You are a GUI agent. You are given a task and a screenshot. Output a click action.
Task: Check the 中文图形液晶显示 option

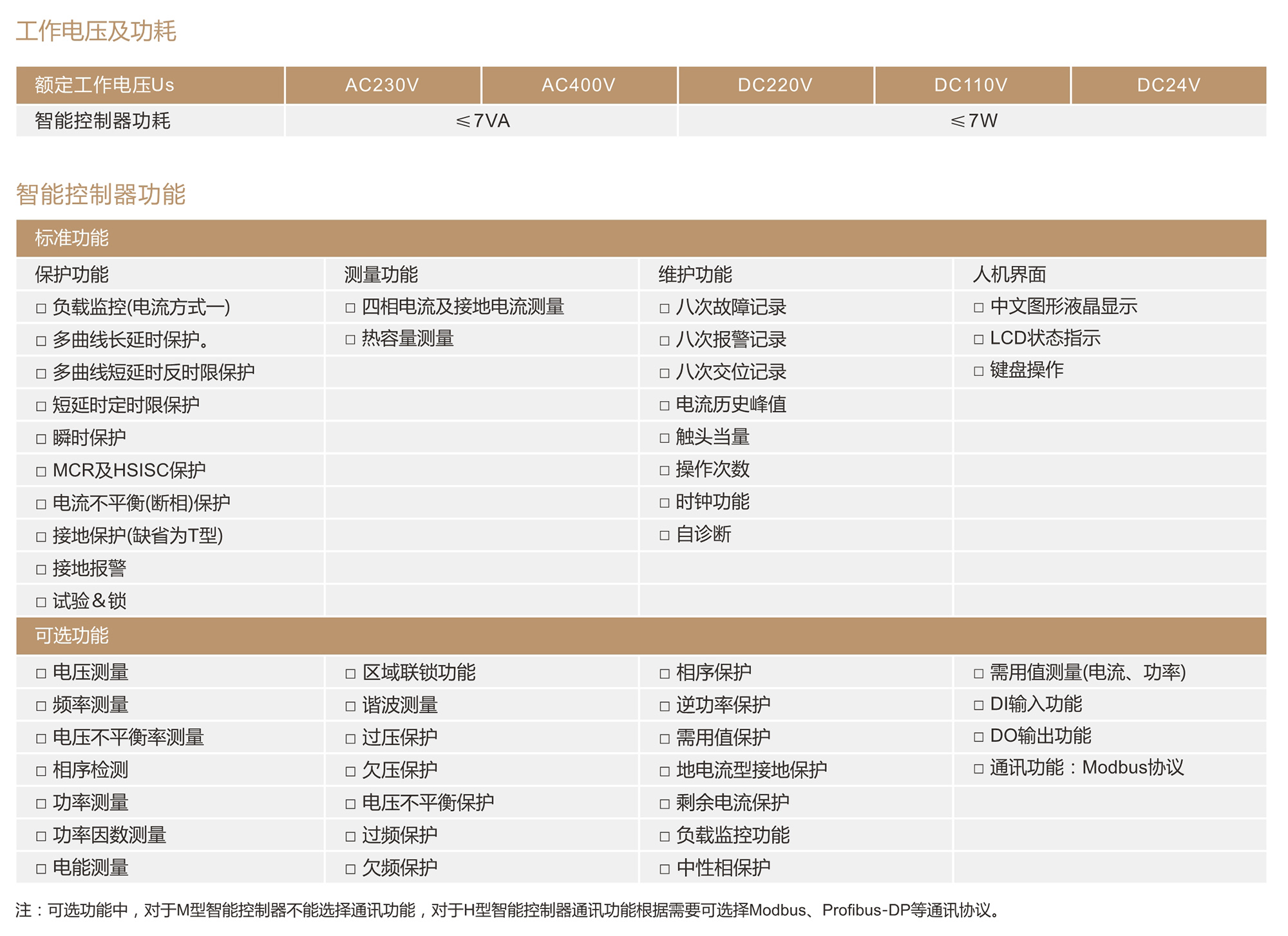(979, 308)
